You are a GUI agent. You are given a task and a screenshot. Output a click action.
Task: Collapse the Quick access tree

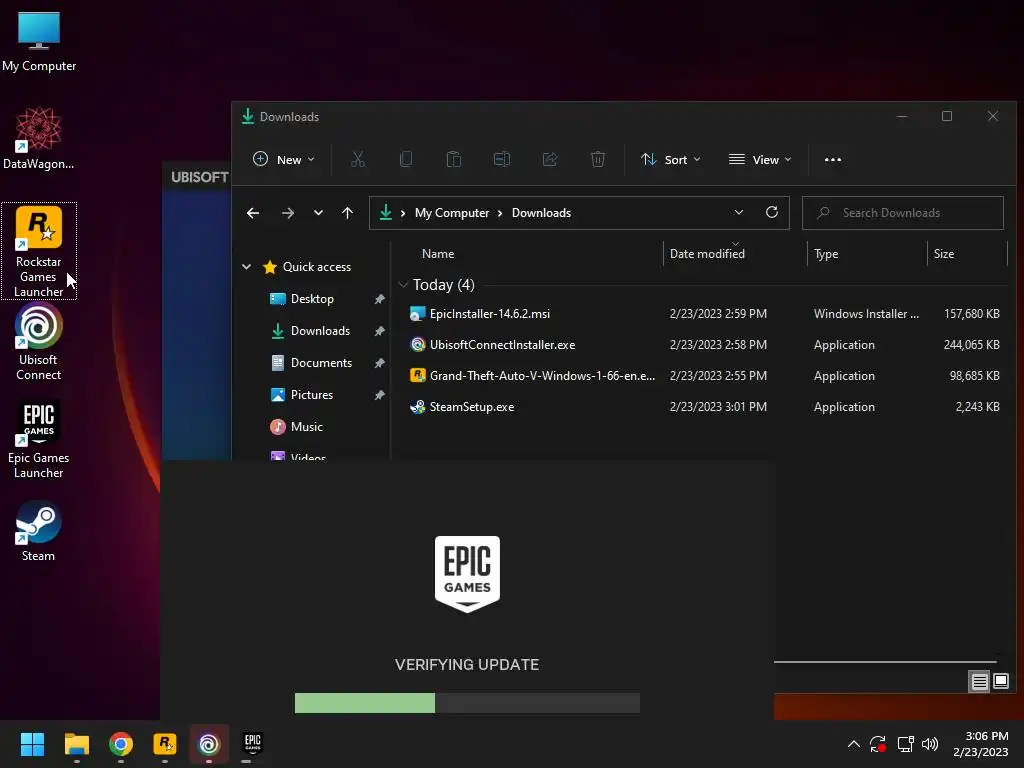(x=246, y=266)
